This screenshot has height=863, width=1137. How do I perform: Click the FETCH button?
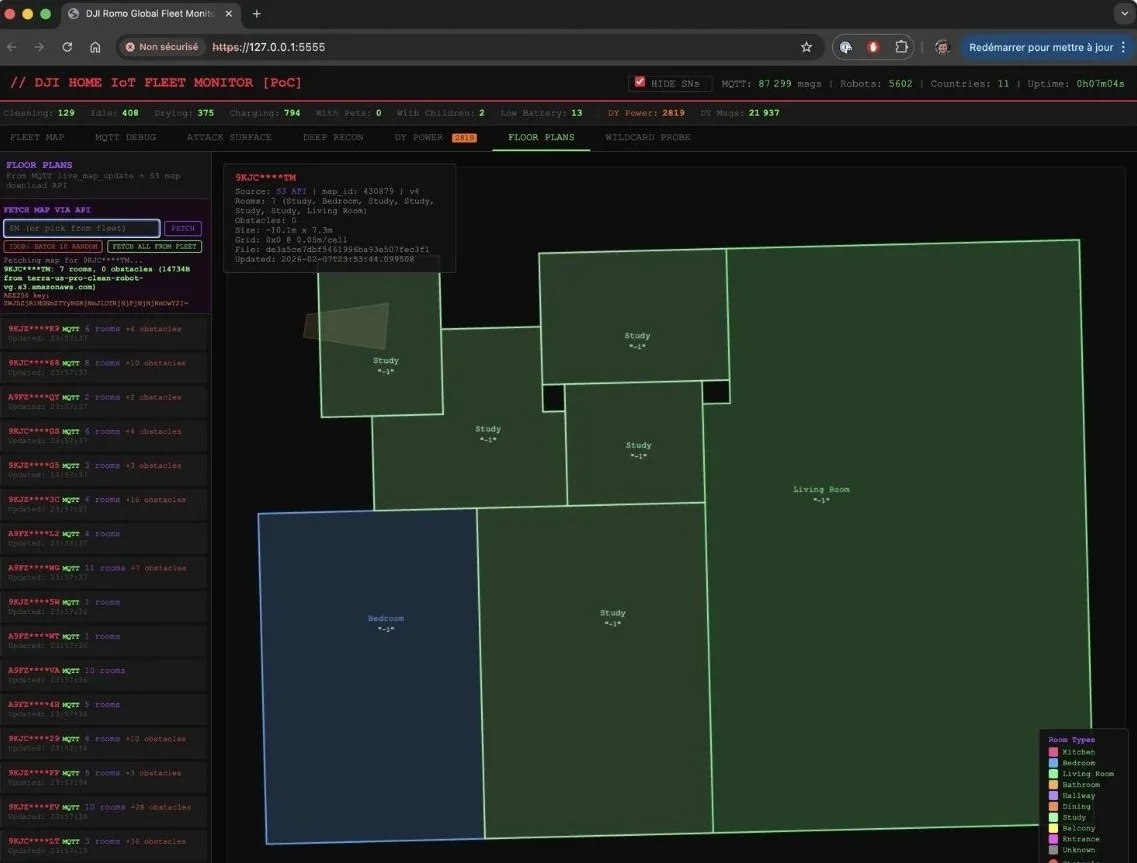pos(183,228)
